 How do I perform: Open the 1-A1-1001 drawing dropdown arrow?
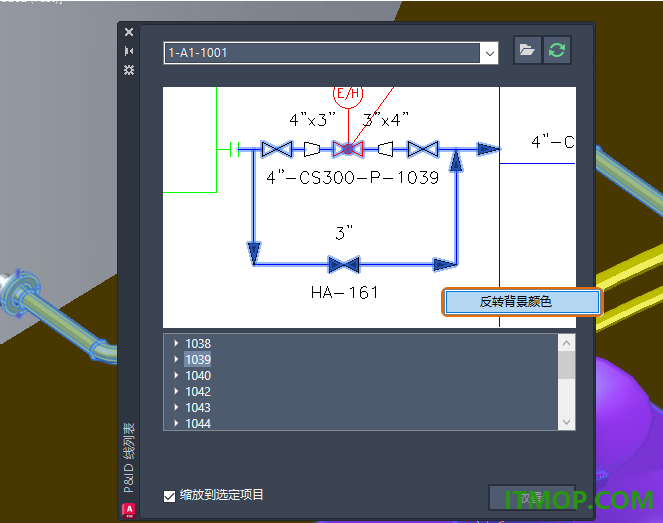(x=490, y=53)
